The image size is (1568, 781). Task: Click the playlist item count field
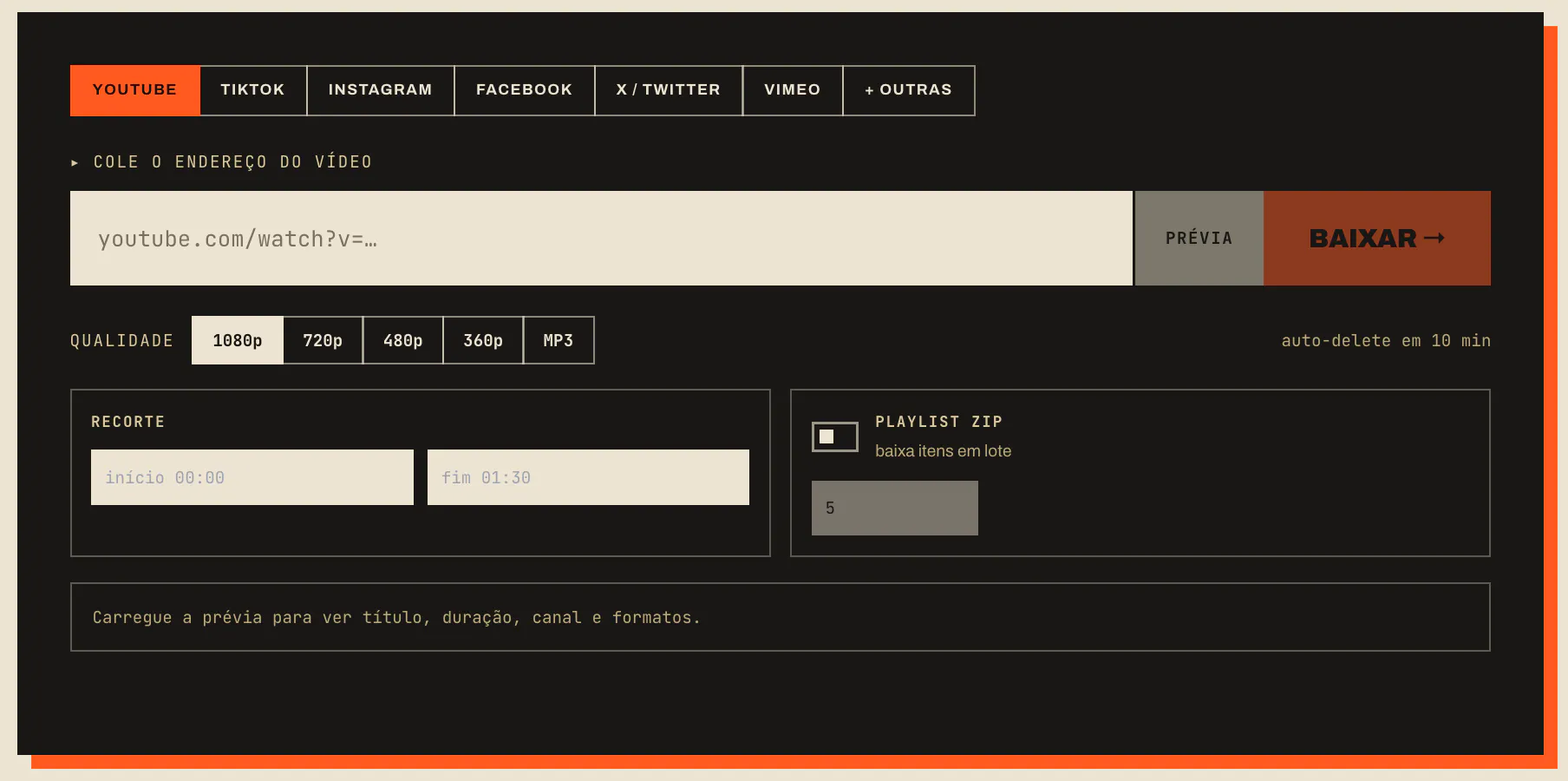pyautogui.click(x=895, y=508)
